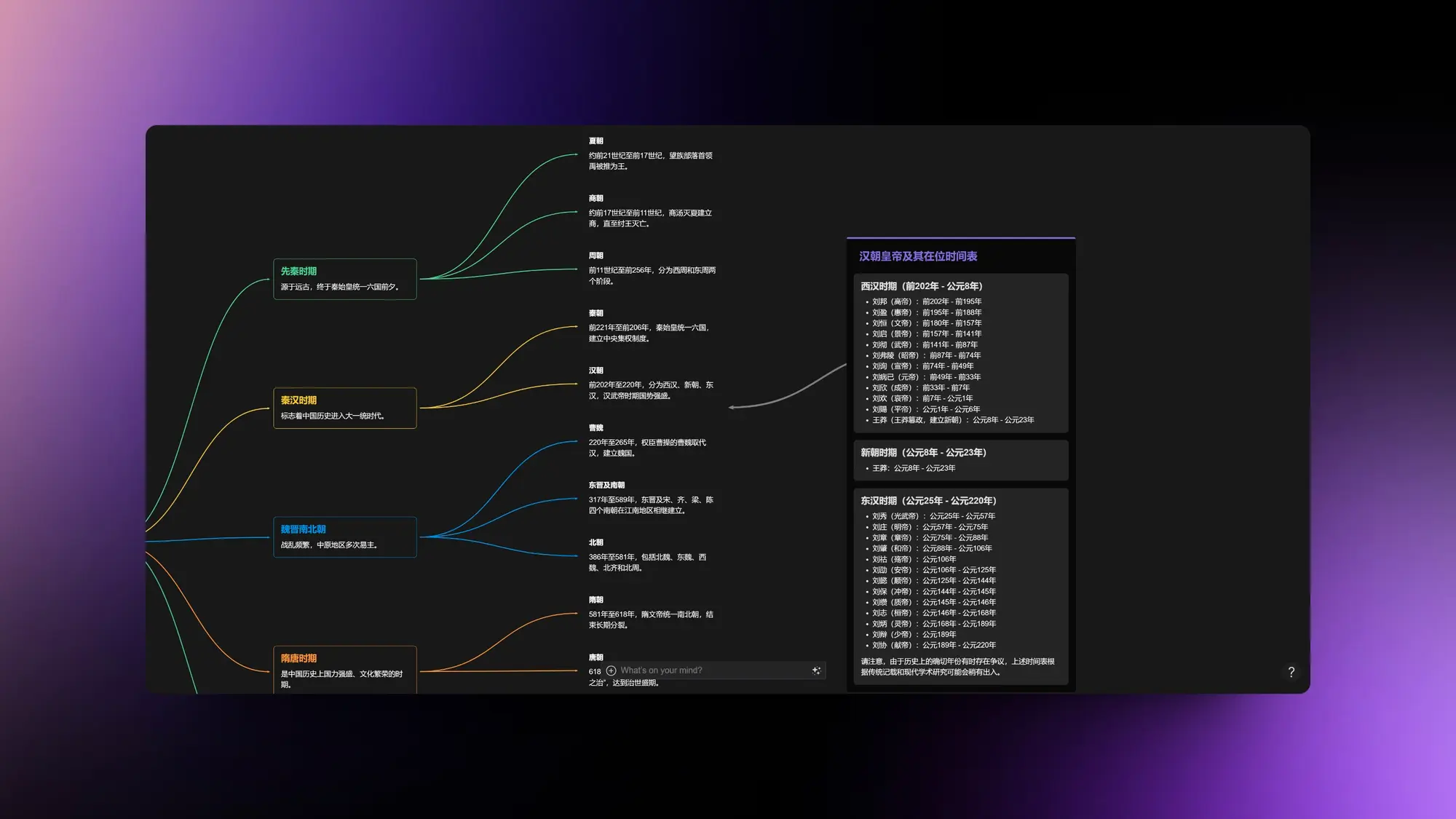Select the 秦汉时期 mind map node
This screenshot has height=819, width=1456.
click(344, 408)
